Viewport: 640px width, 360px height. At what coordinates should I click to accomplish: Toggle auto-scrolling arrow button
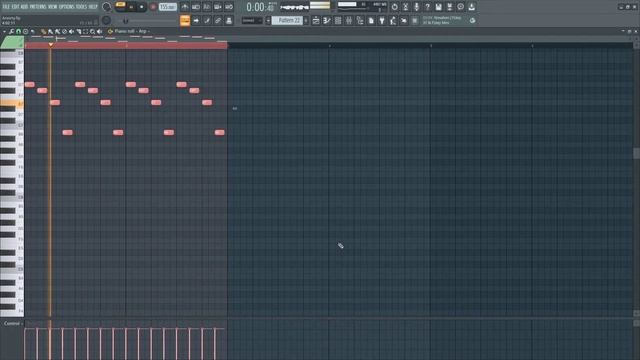point(196,20)
